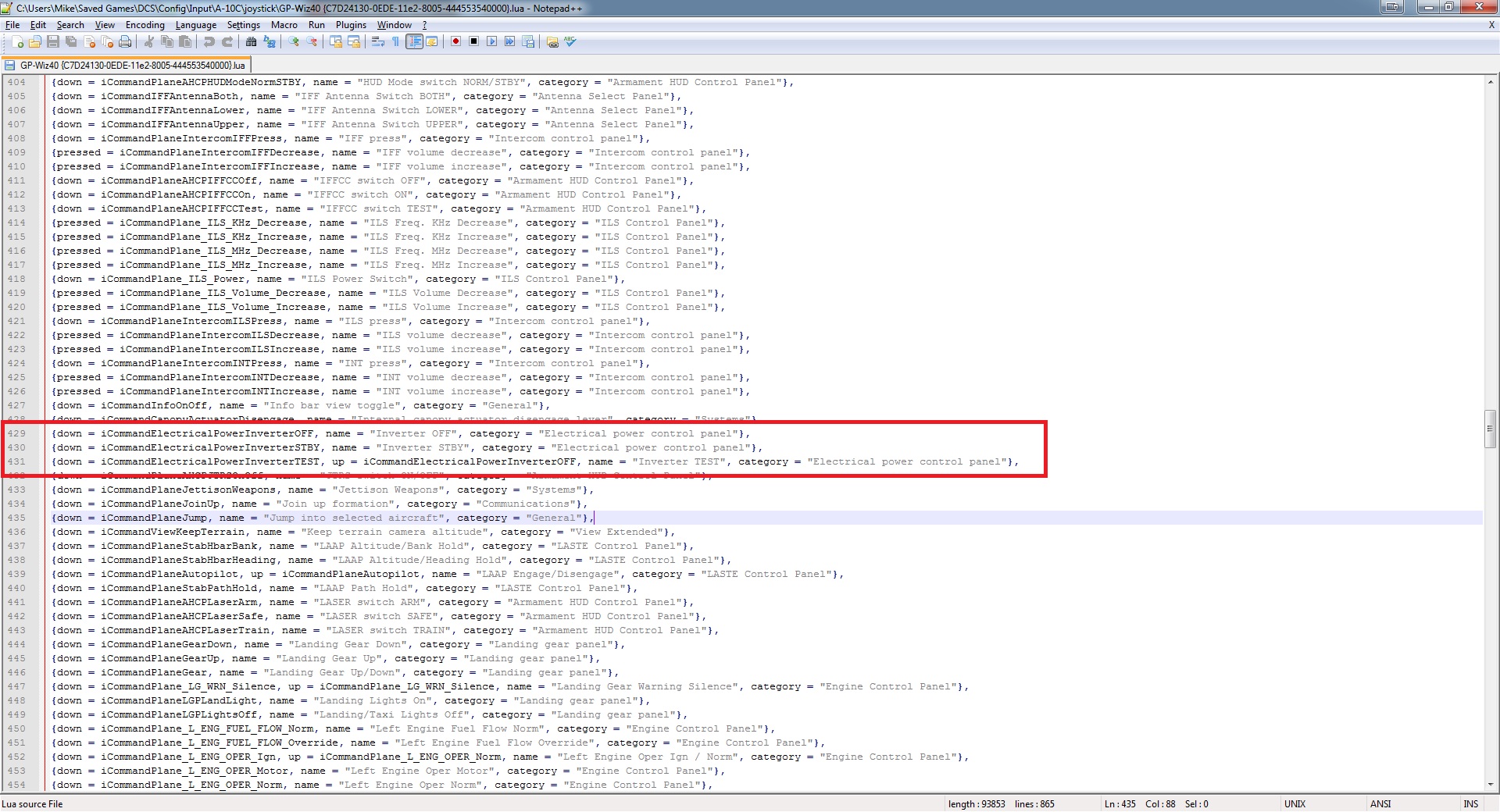The height and width of the screenshot is (812, 1500).
Task: Toggle INS insert mode in status bar
Action: (x=1471, y=803)
